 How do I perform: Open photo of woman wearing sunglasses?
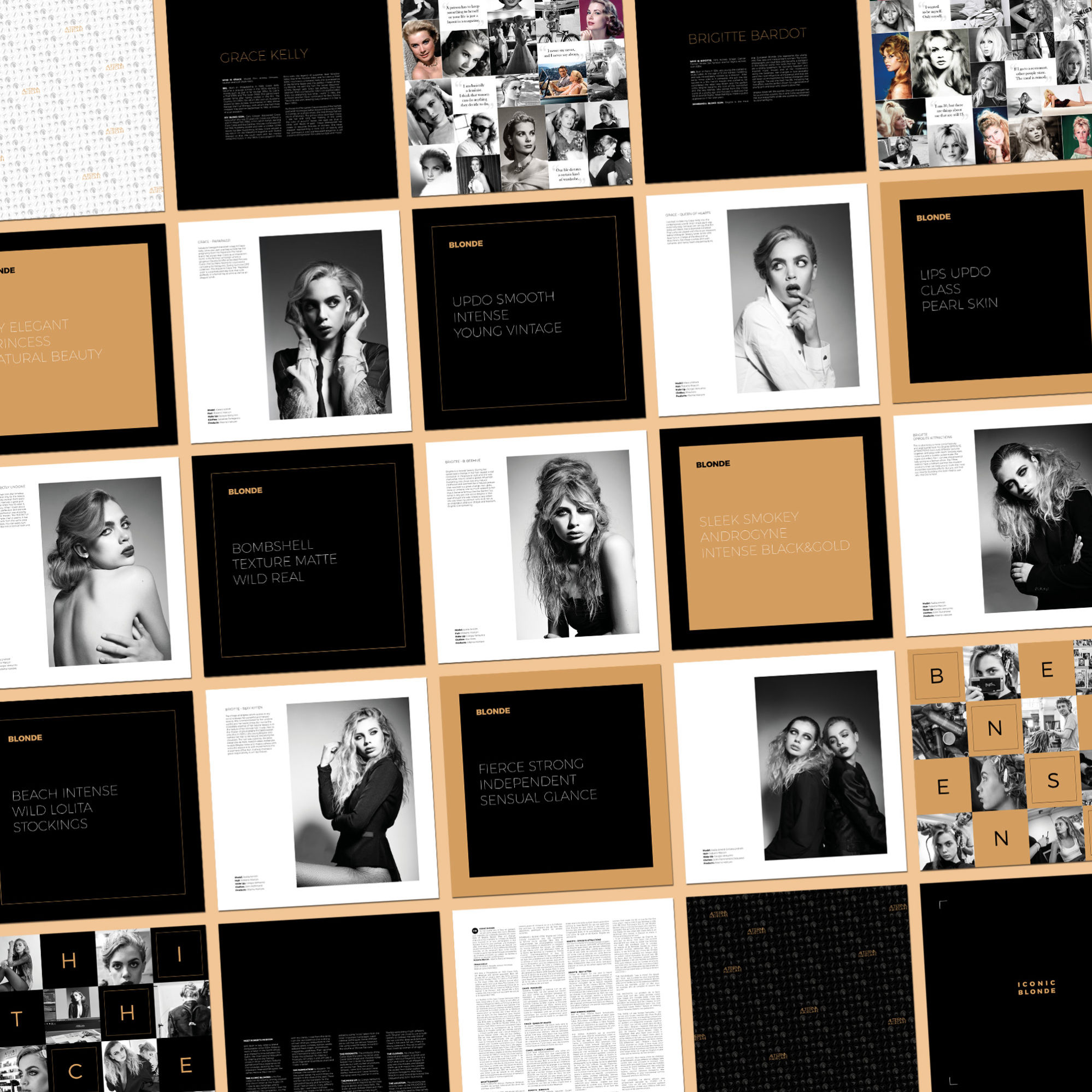(x=478, y=134)
